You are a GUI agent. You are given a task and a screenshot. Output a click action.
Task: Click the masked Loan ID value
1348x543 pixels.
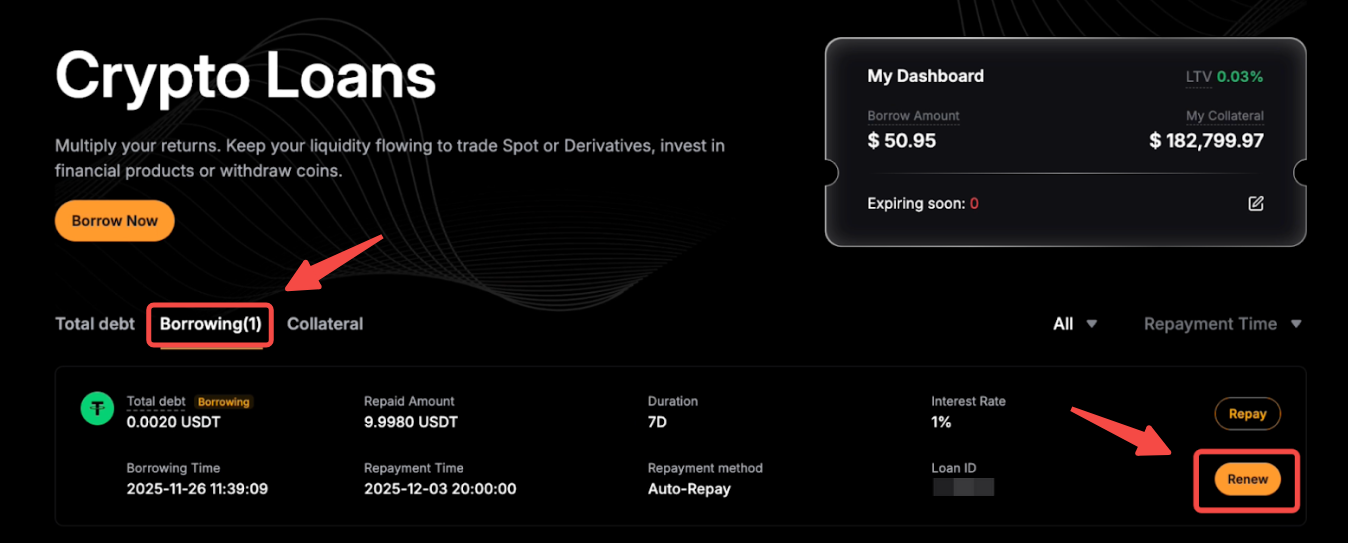pyautogui.click(x=963, y=488)
